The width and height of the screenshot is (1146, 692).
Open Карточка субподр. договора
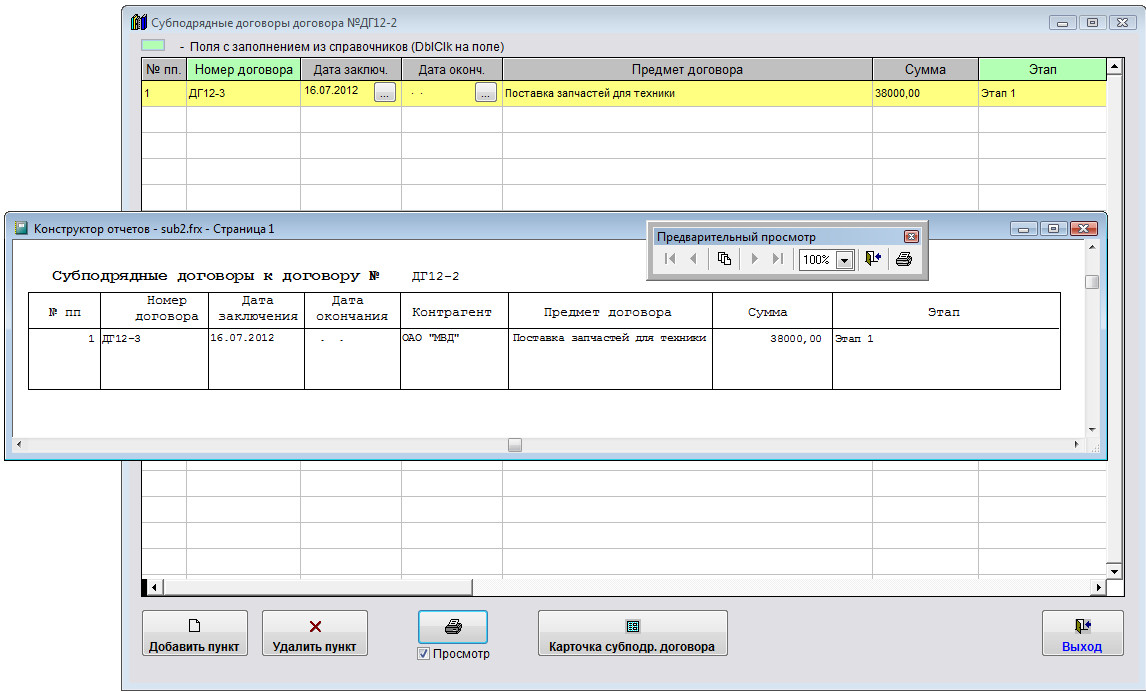pos(632,634)
